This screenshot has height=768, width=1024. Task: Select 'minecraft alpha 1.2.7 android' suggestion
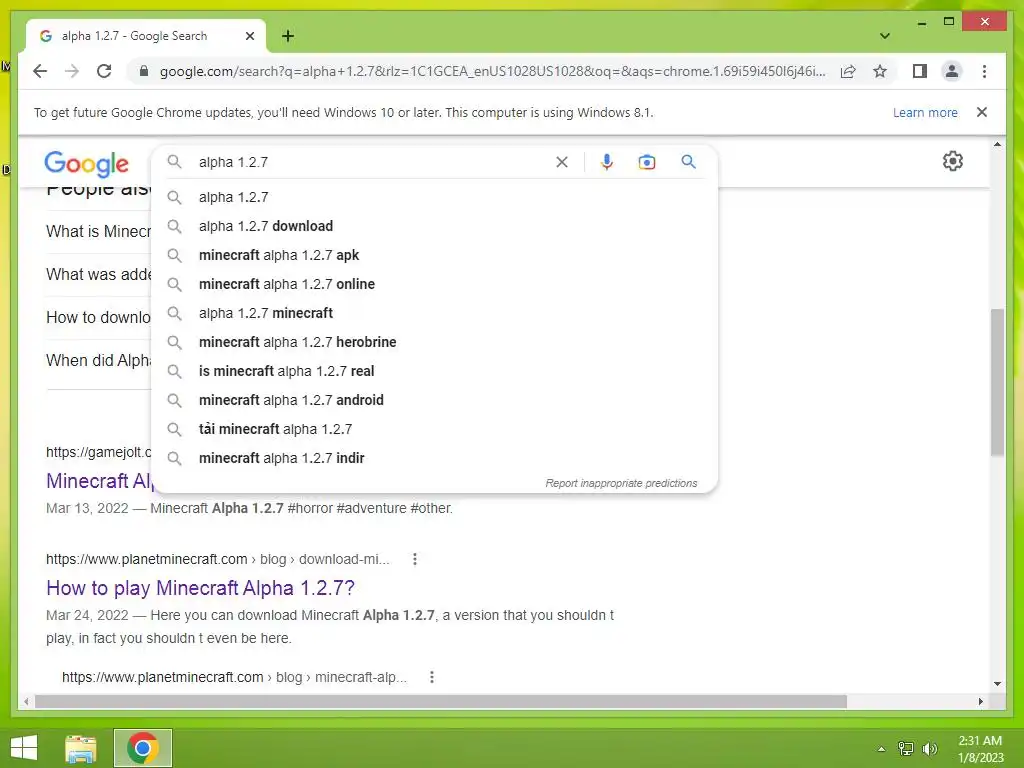434,400
